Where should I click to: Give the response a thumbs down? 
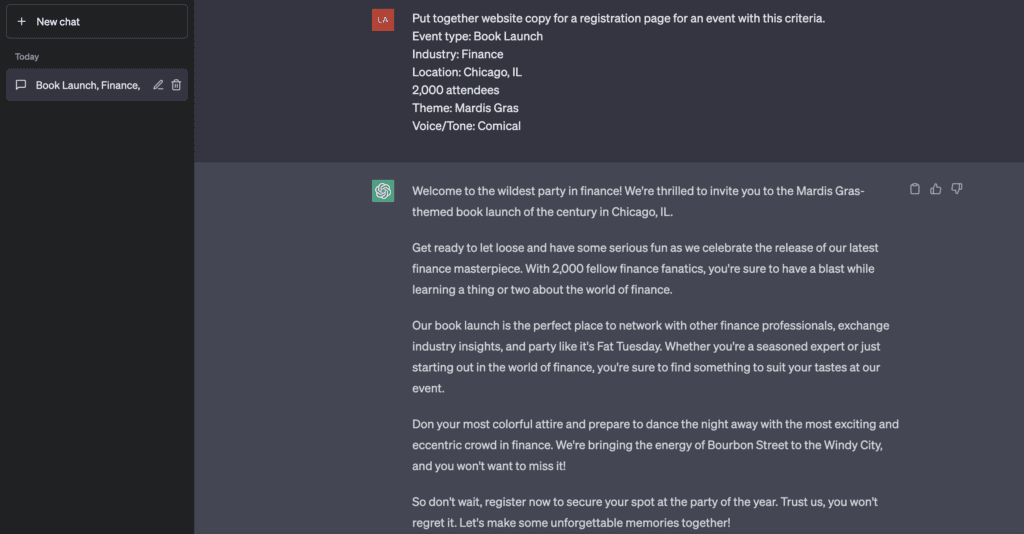click(x=957, y=189)
